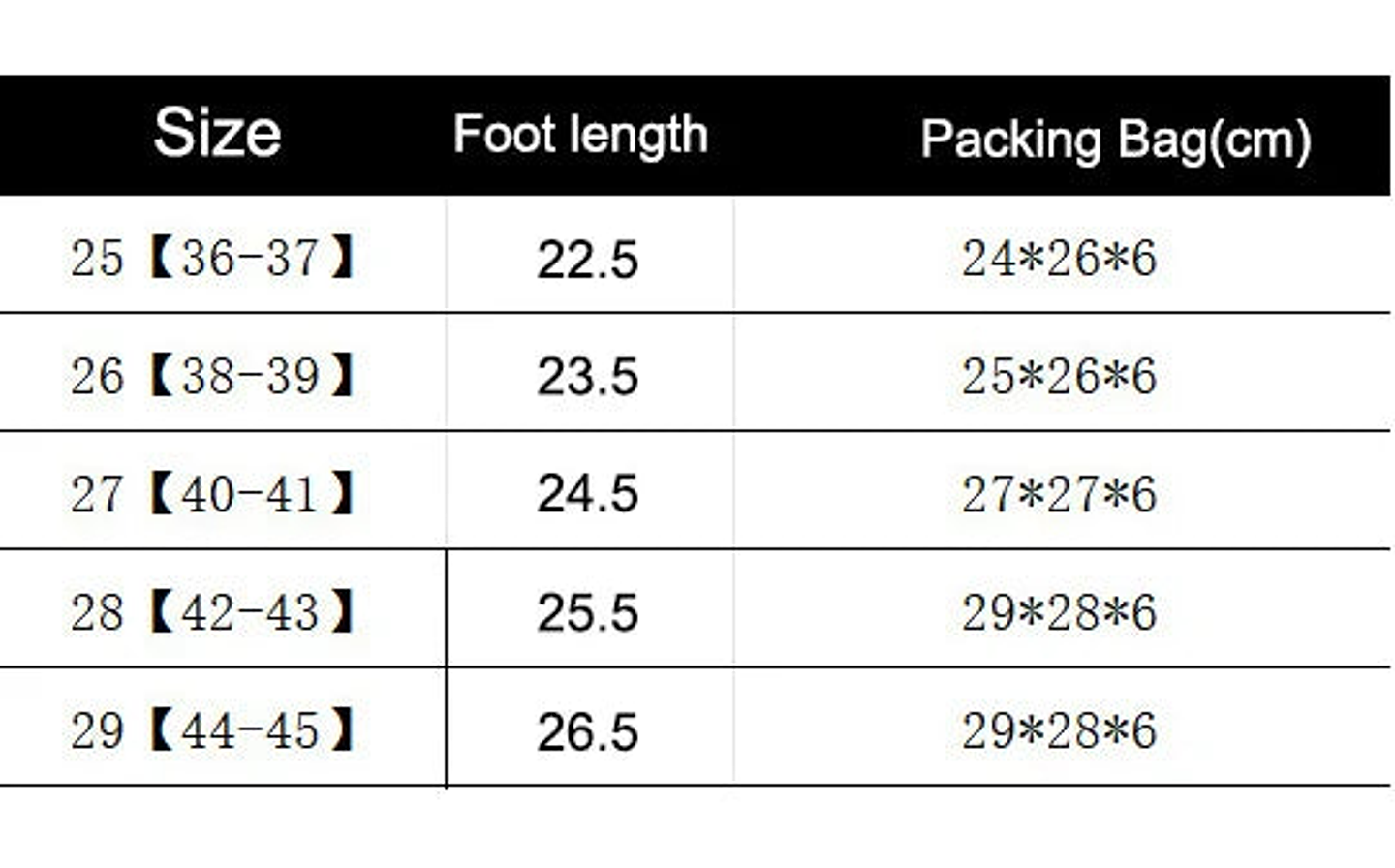
Task: Click the 25*26*6 packing bag cell
Action: [x=1059, y=376]
